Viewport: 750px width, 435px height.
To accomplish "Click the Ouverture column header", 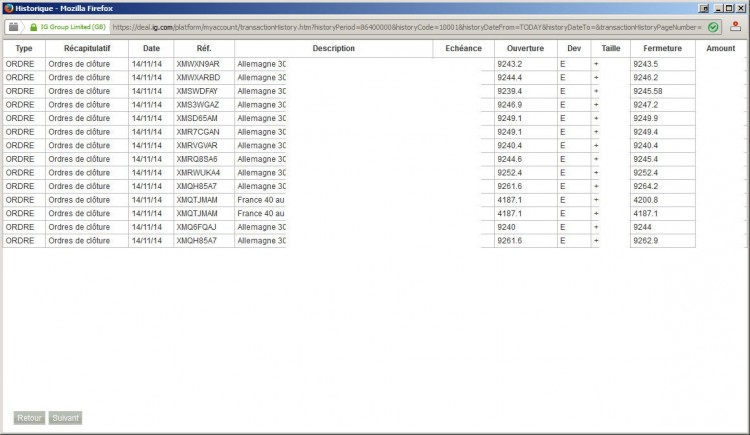I will tap(525, 48).
